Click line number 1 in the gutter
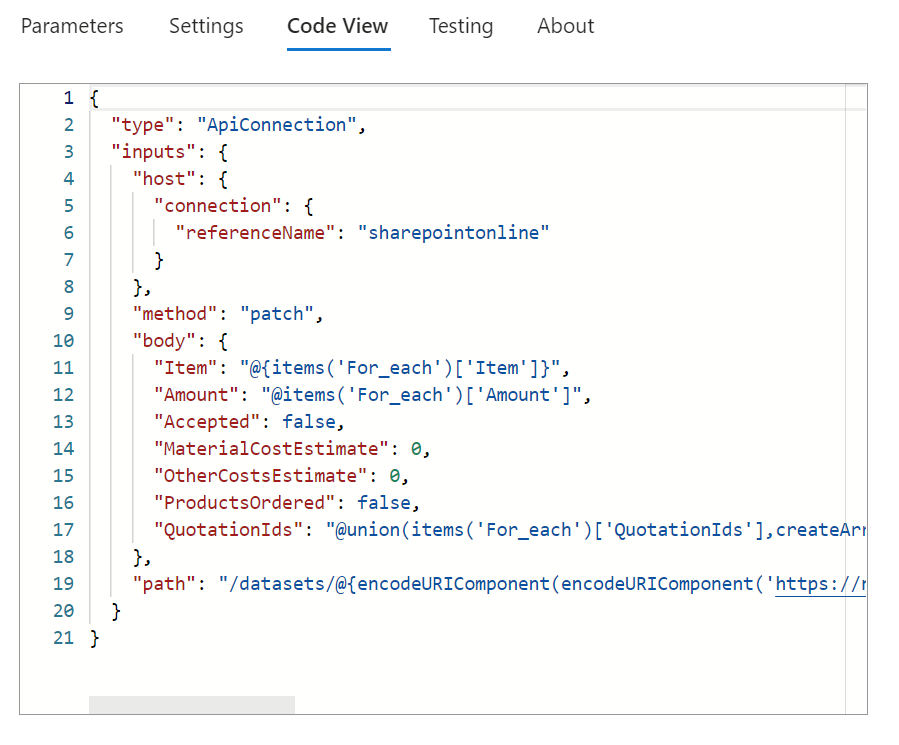The height and width of the screenshot is (745, 899). pyautogui.click(x=69, y=98)
